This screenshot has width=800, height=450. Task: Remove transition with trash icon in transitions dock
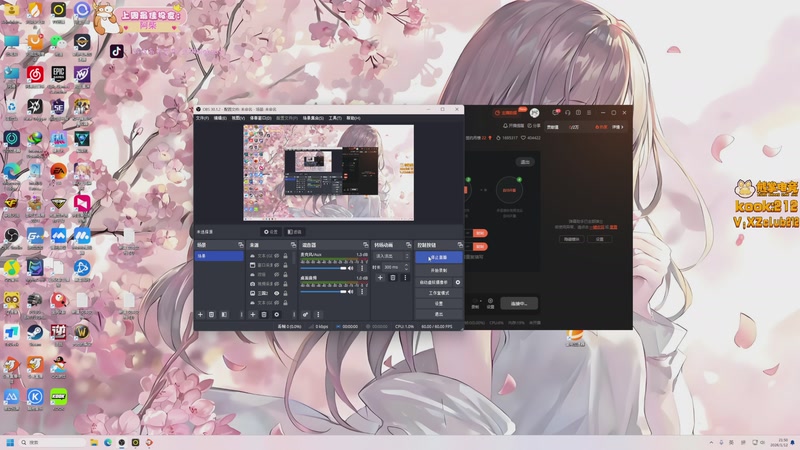click(393, 278)
